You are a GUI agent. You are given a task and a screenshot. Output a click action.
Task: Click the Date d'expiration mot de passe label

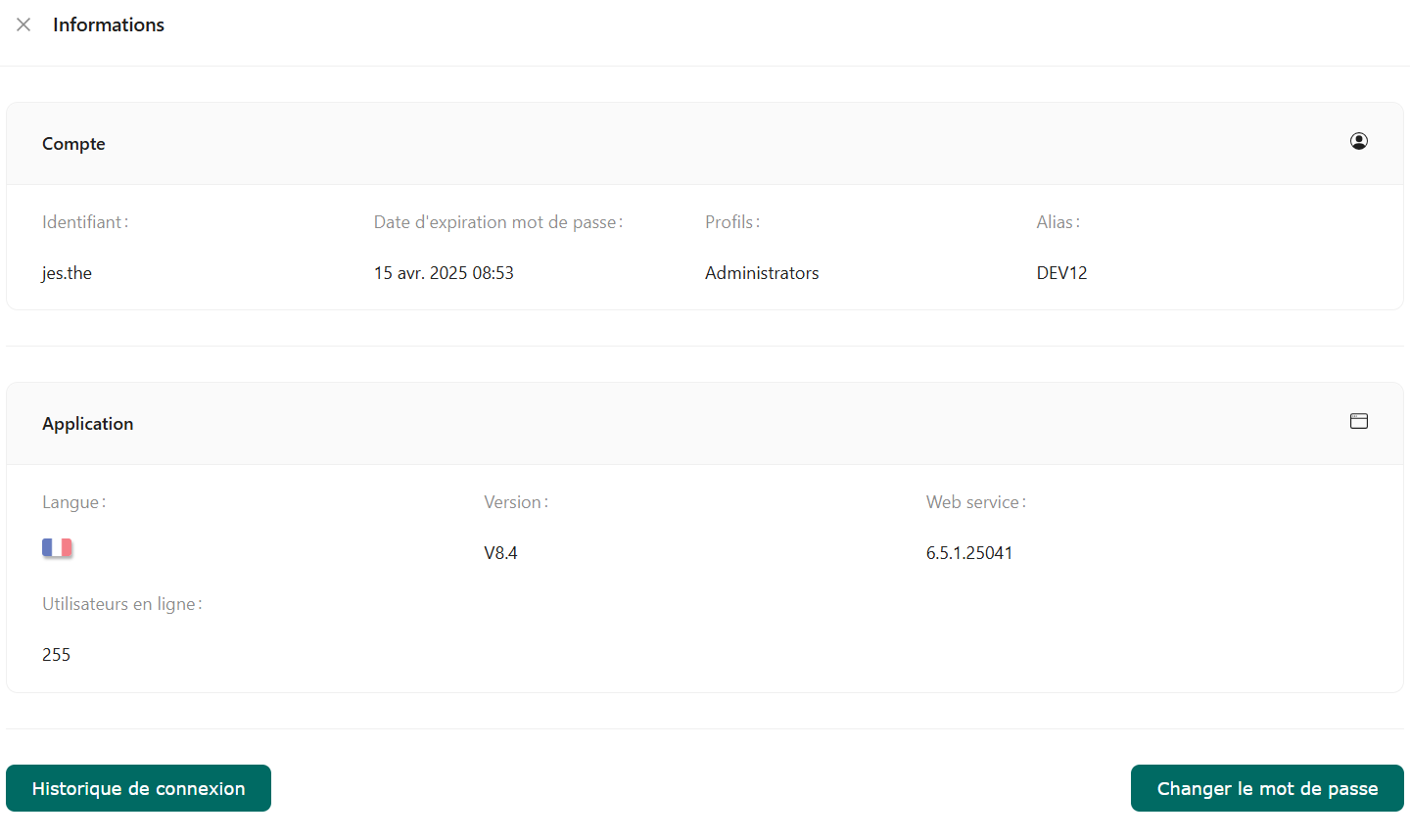(497, 222)
